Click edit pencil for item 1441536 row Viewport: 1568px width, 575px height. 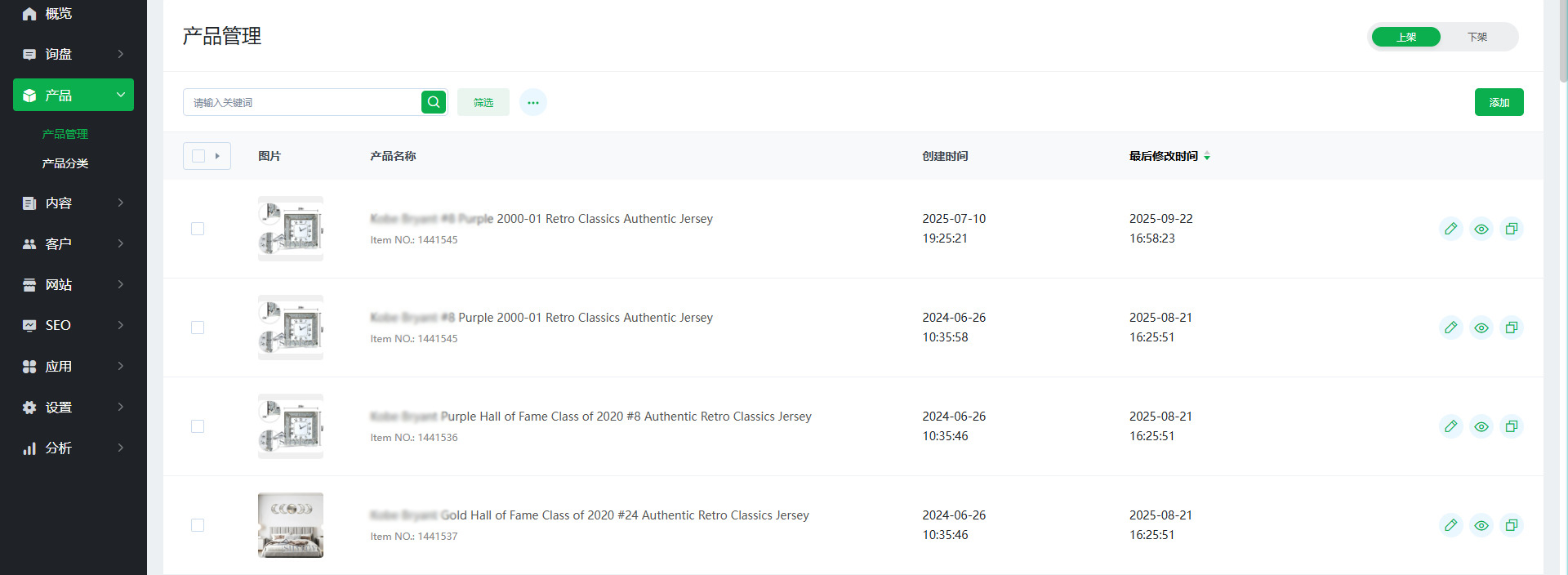1450,426
